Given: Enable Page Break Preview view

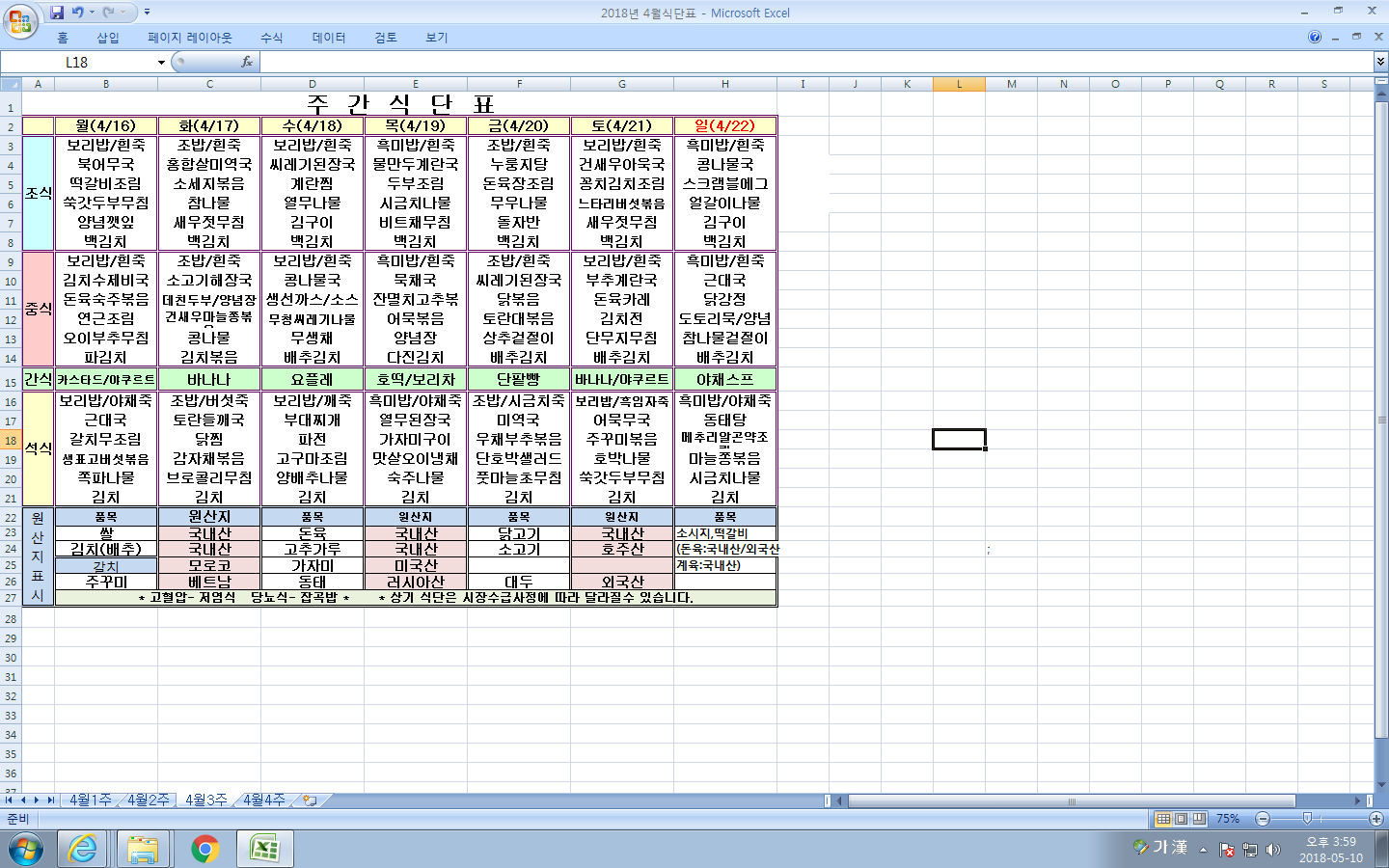Looking at the screenshot, I should (1199, 819).
